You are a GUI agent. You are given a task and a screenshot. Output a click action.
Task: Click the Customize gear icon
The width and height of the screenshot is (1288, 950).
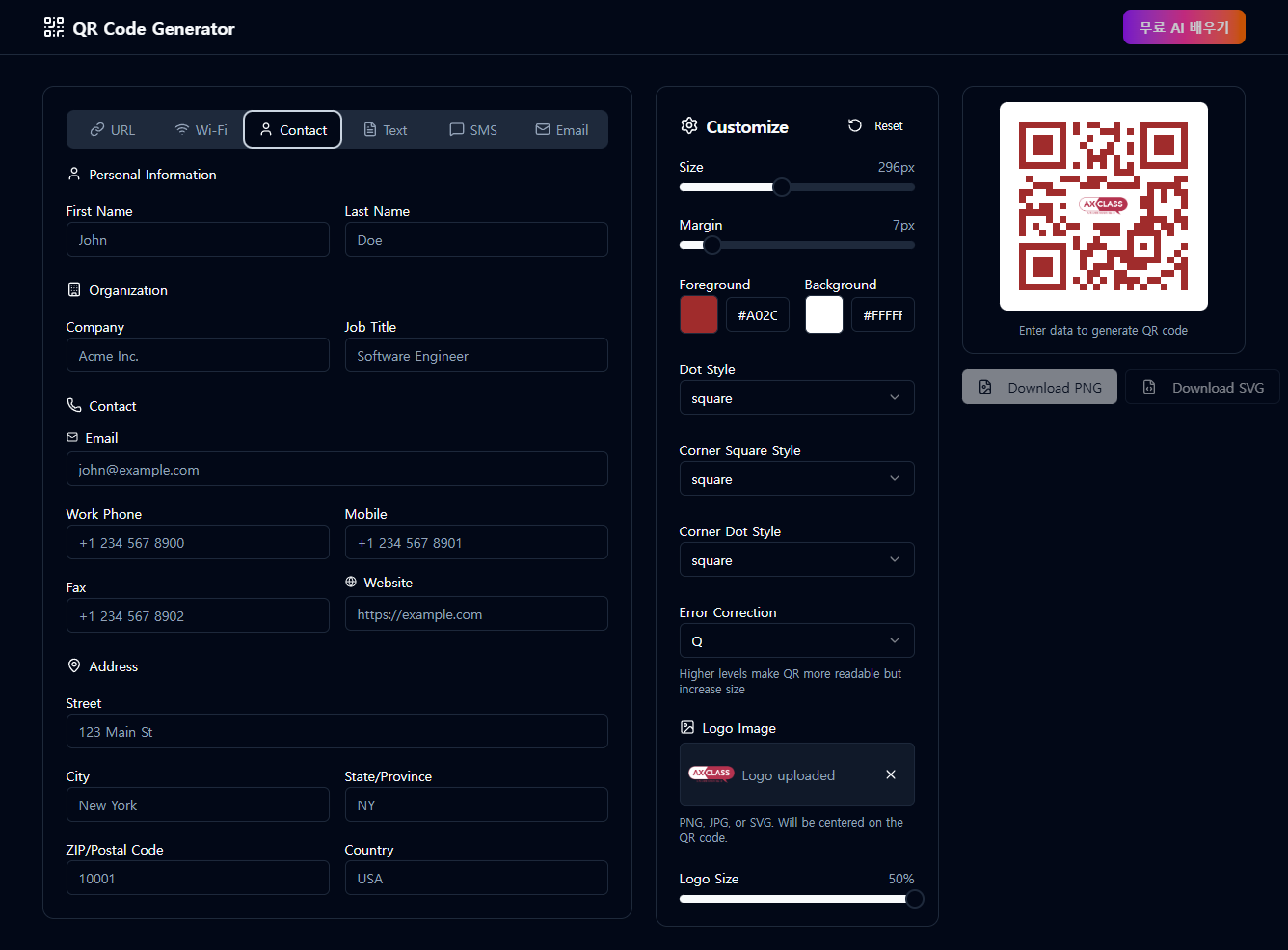(689, 125)
